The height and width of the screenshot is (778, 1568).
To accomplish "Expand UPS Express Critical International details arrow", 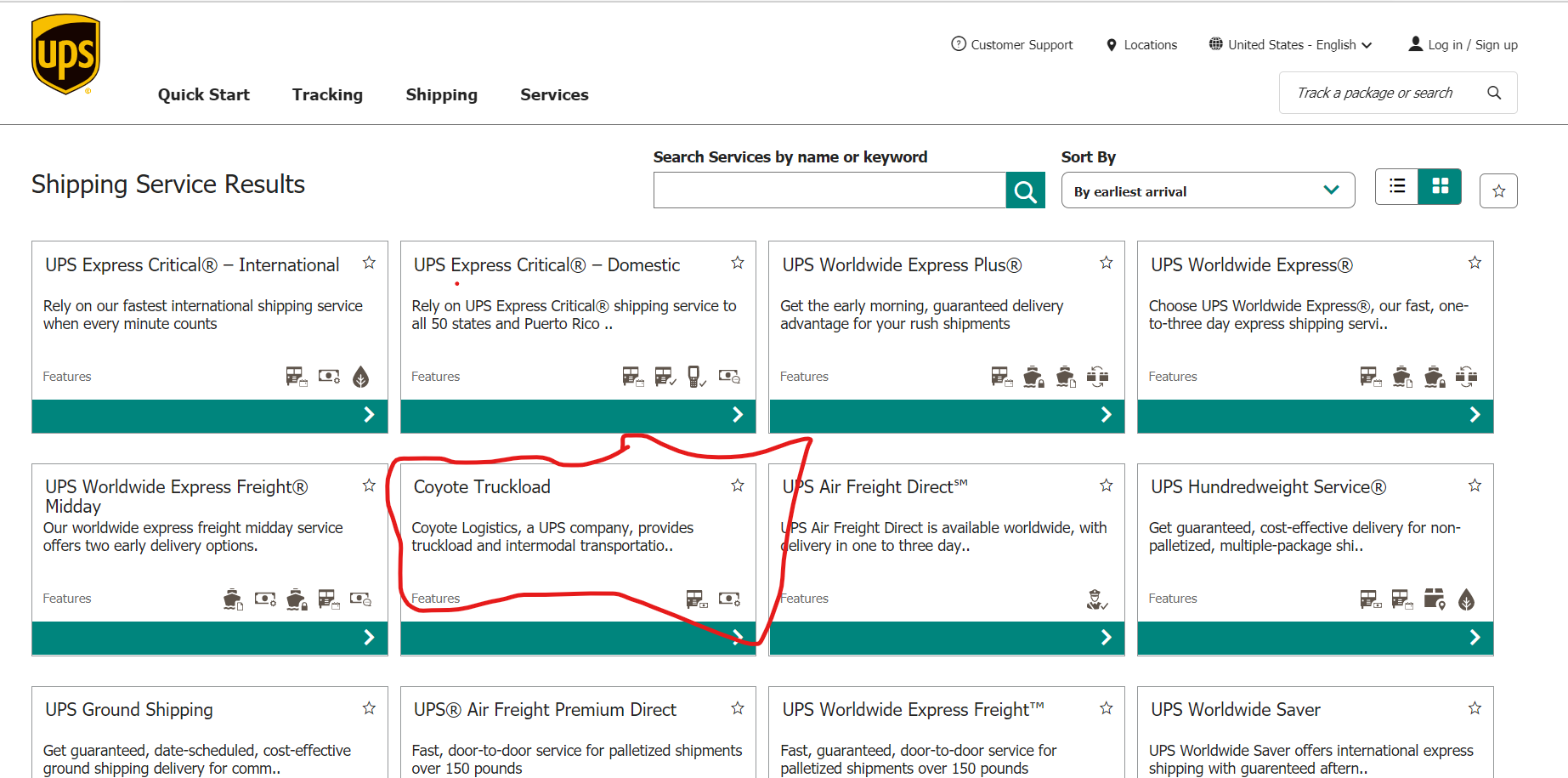I will coord(369,415).
